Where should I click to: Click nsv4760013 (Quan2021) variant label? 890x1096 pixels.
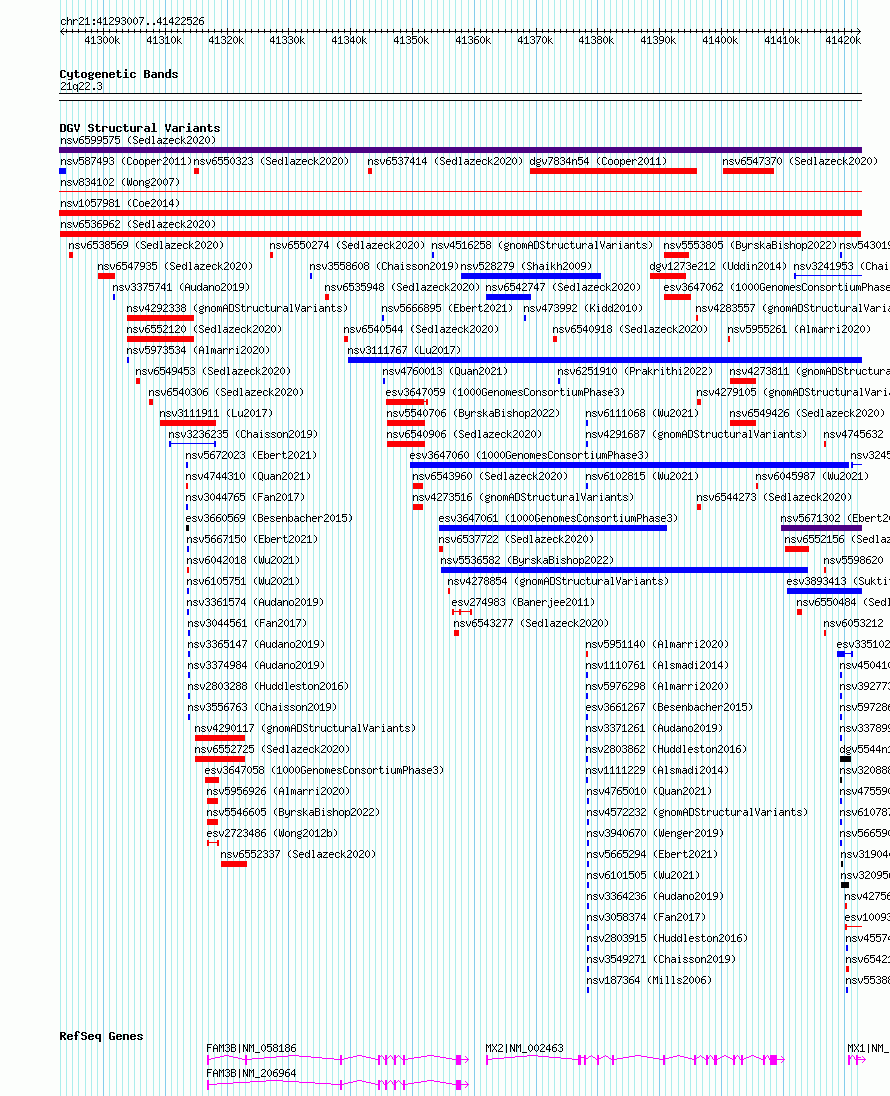pos(445,370)
